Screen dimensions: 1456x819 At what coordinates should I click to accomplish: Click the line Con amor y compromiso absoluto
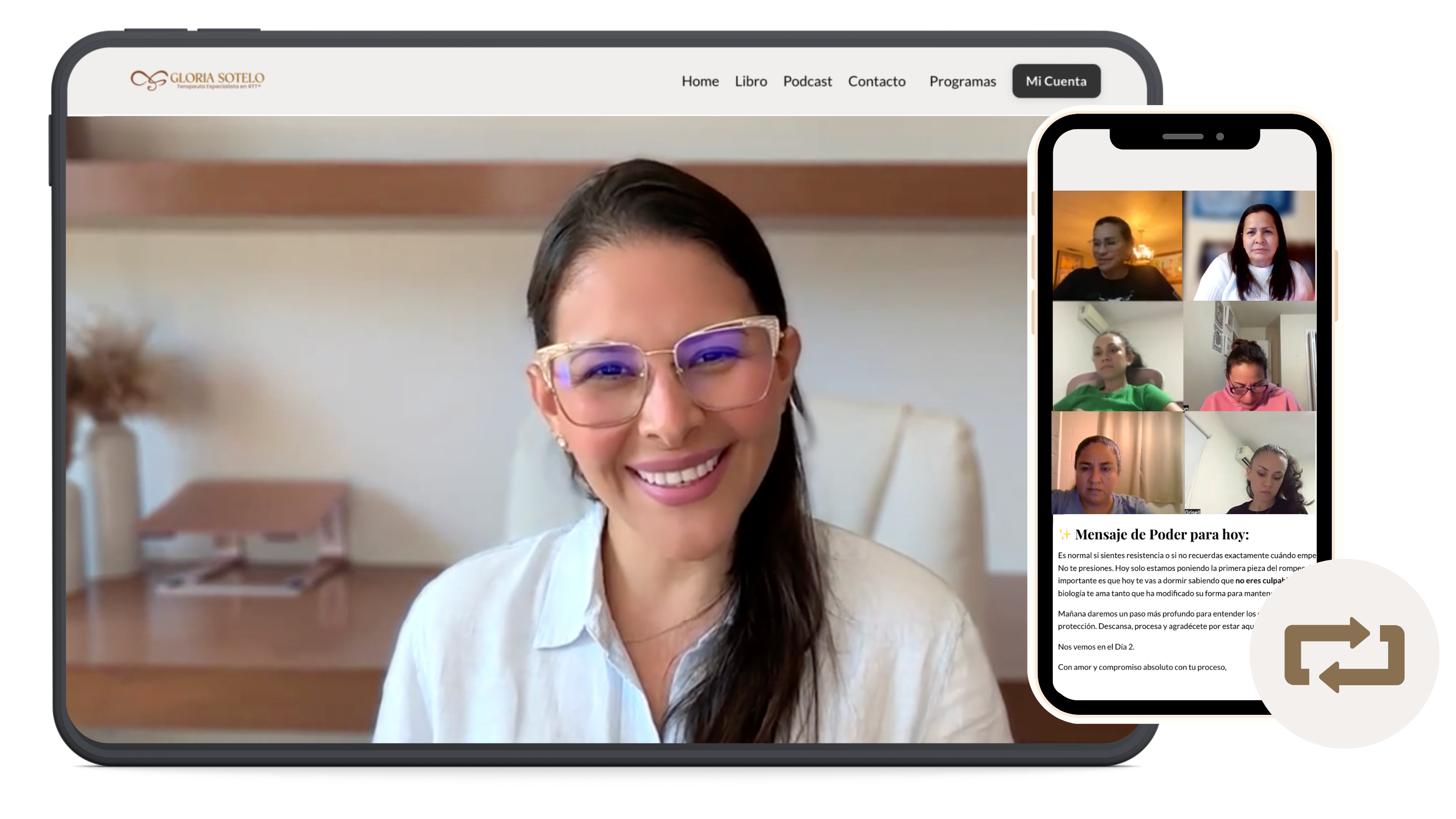[1142, 667]
